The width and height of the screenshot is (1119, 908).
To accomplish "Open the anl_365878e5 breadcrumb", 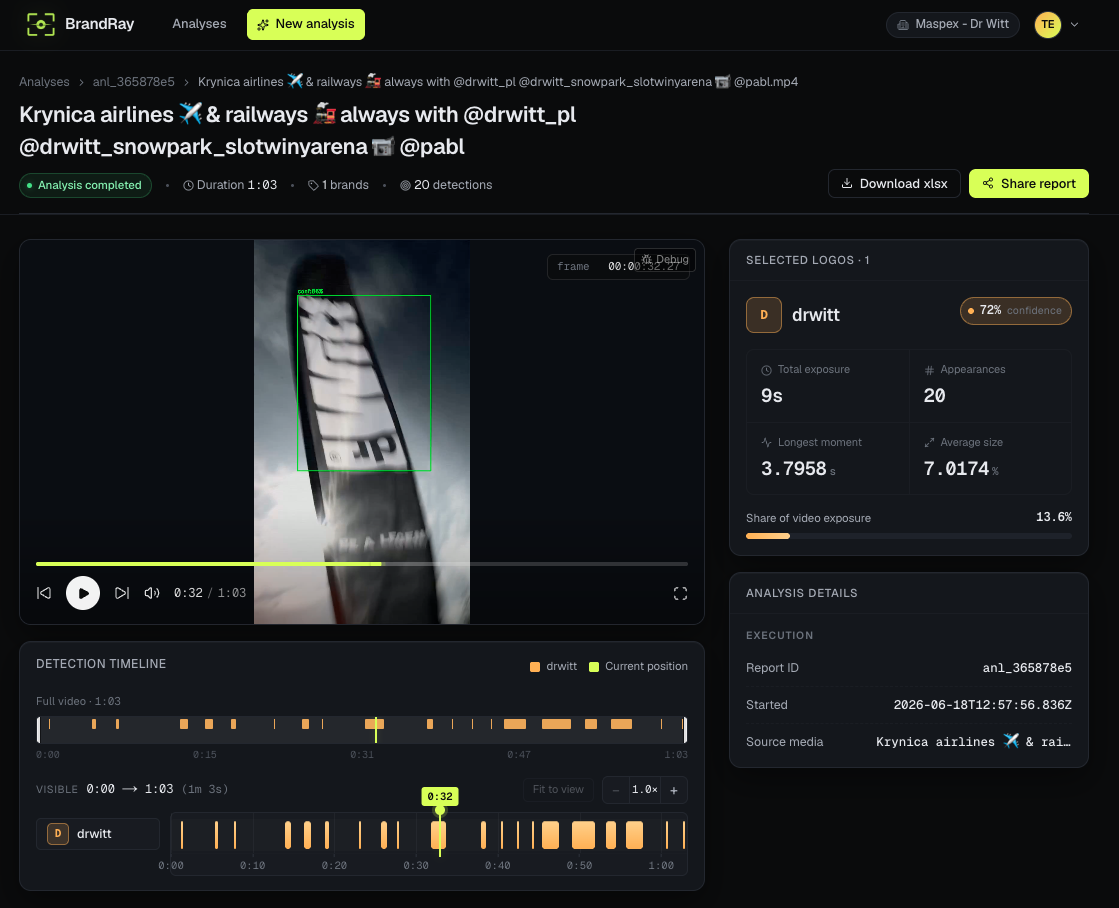I will (133, 82).
